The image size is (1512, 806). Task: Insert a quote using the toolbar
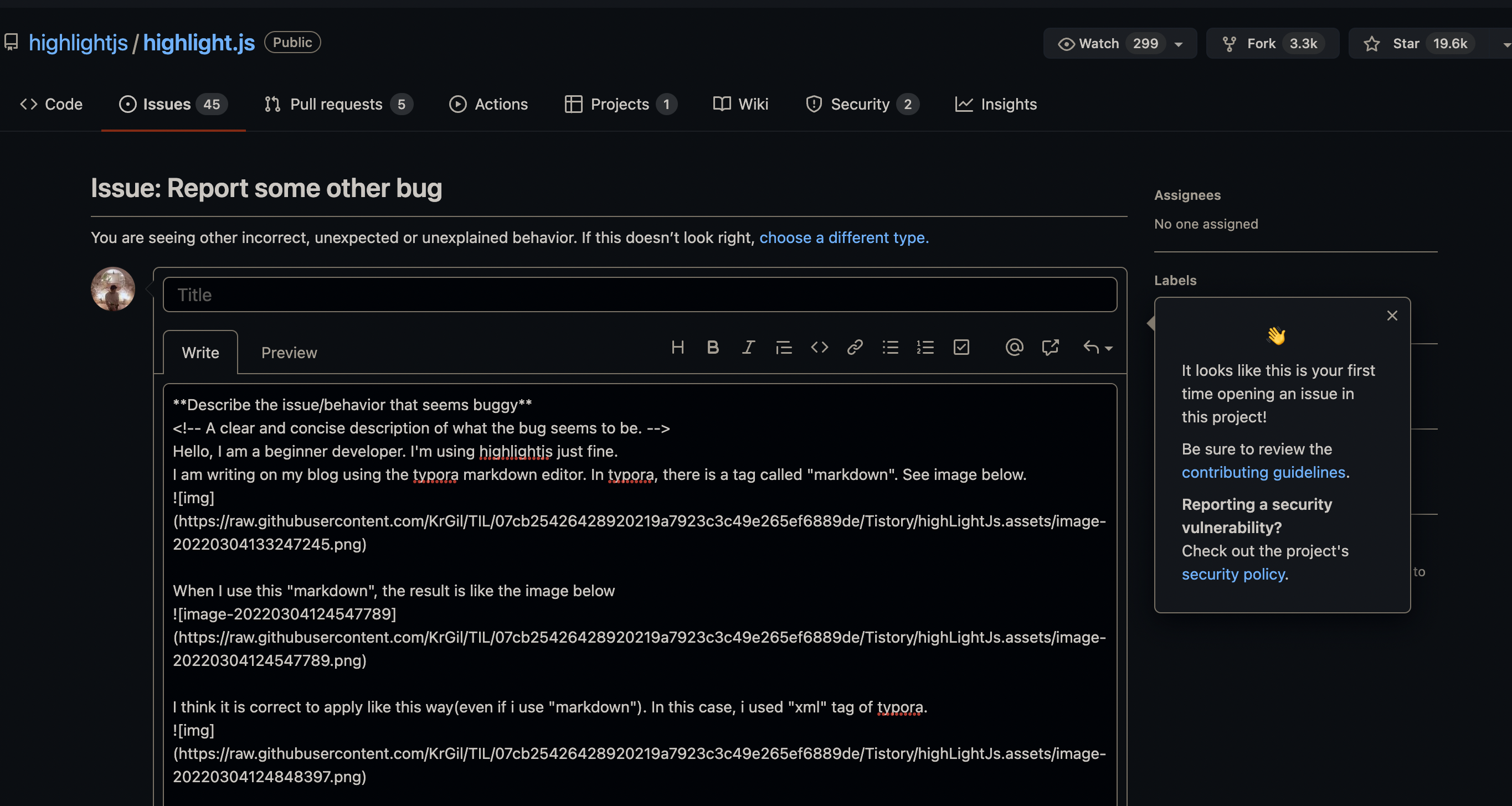(784, 348)
